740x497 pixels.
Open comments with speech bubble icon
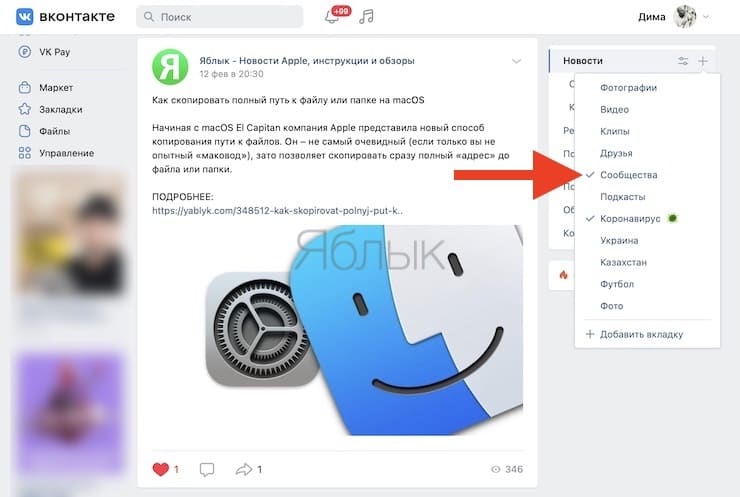pos(207,469)
